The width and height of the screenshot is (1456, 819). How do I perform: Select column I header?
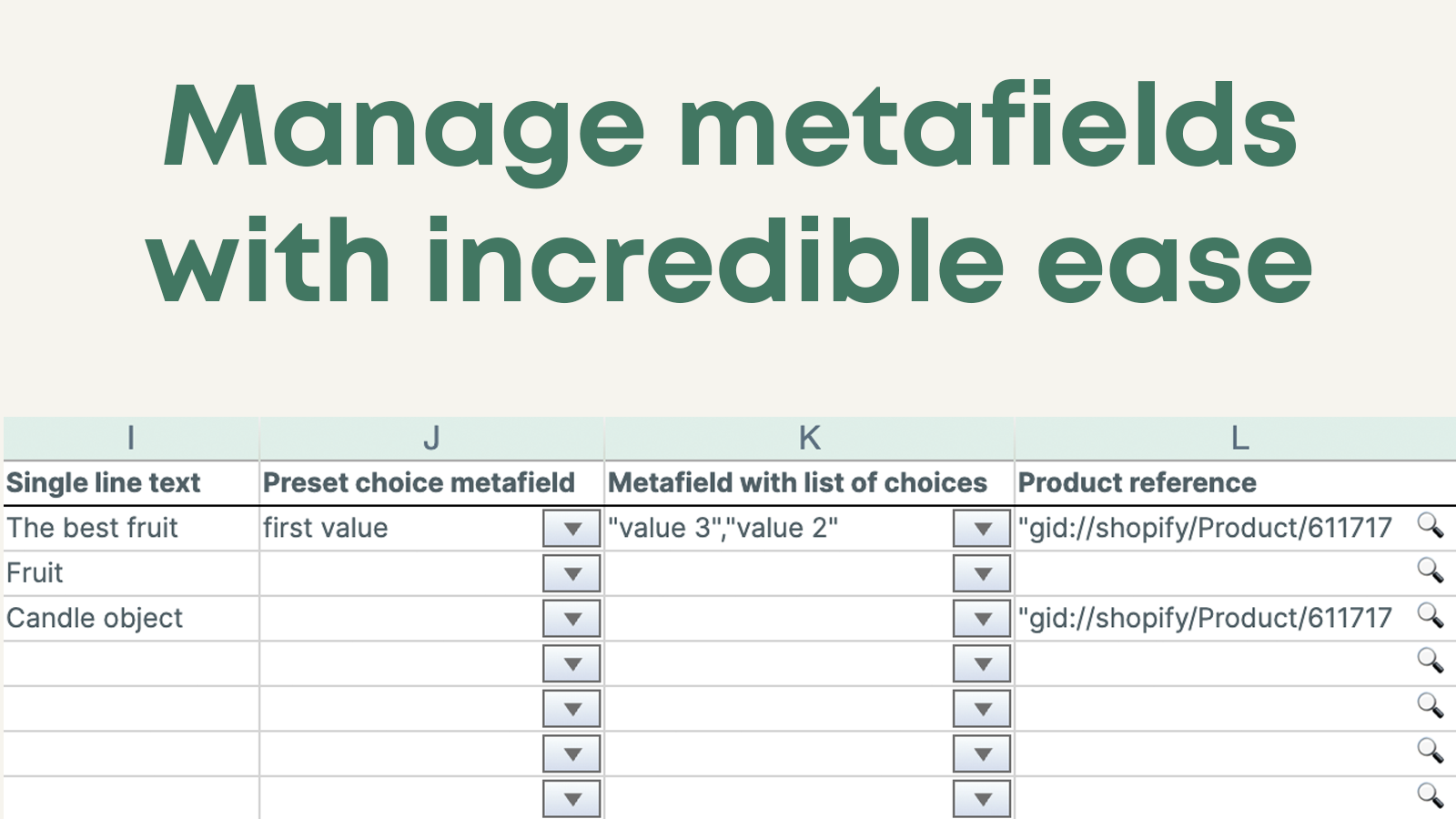point(131,439)
